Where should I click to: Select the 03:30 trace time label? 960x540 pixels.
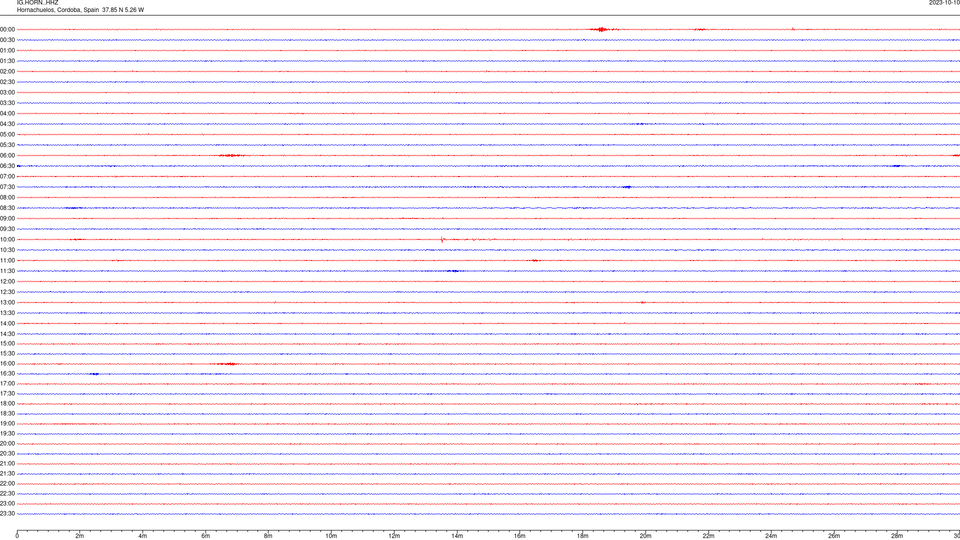(x=7, y=103)
